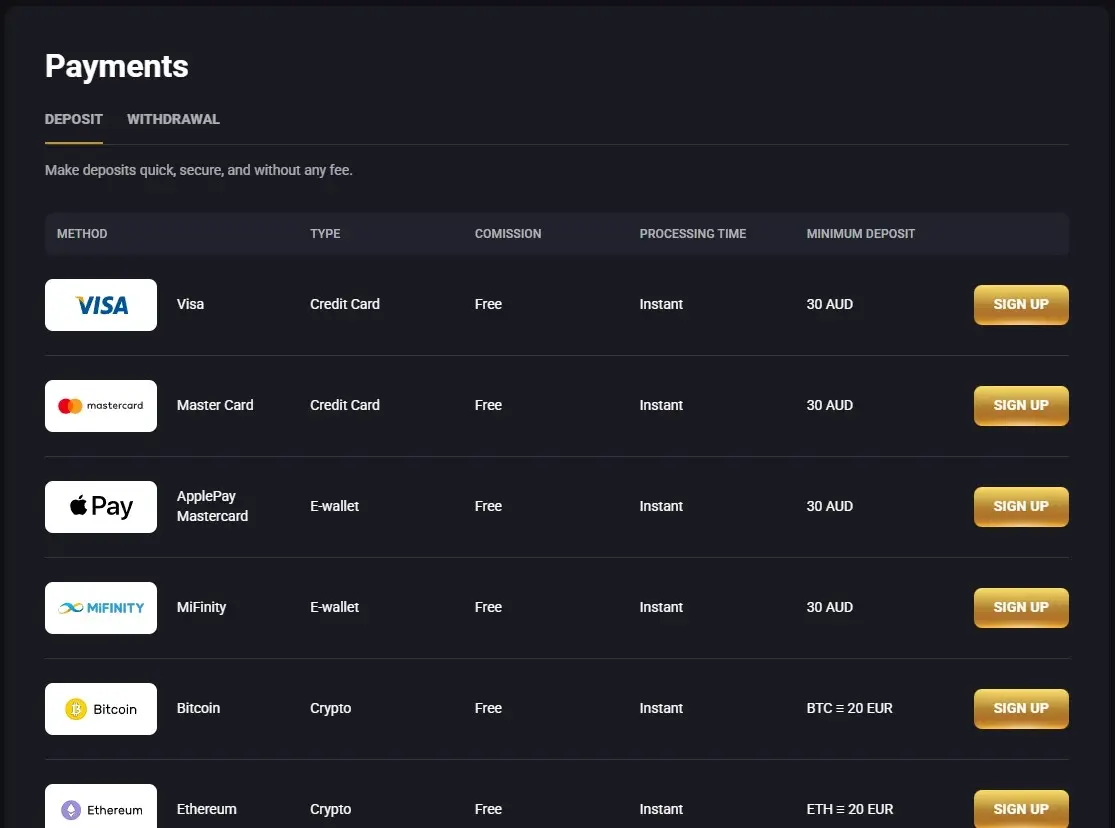Click the MiFinity logo card
This screenshot has width=1115, height=828.
click(x=101, y=607)
